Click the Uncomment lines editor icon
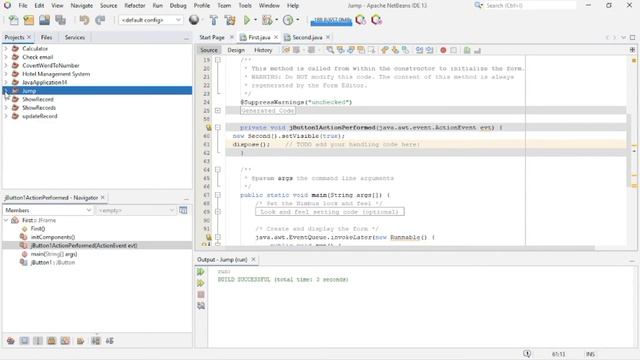This screenshot has height=360, width=640. coord(477,50)
